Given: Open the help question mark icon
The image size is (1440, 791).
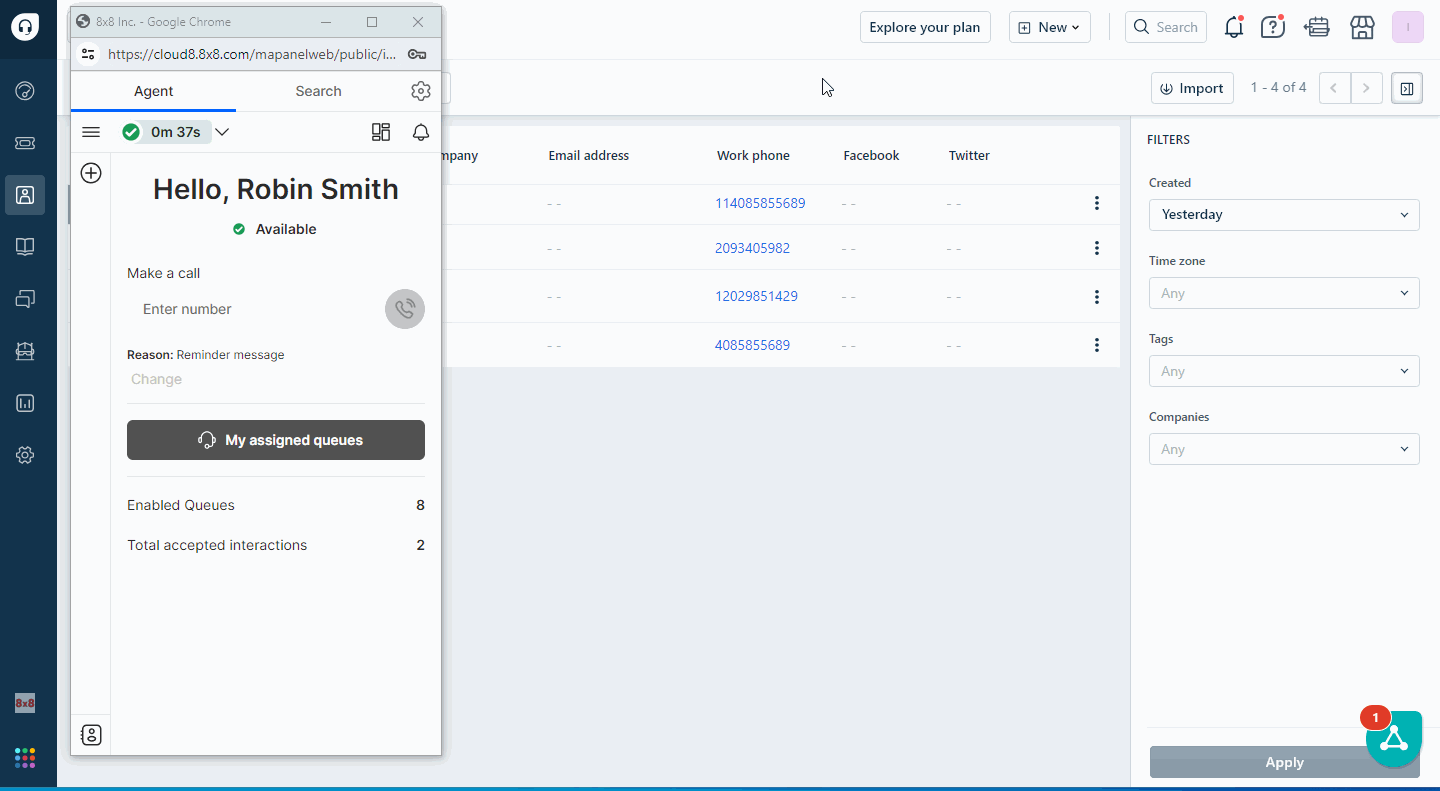Looking at the screenshot, I should tap(1272, 27).
